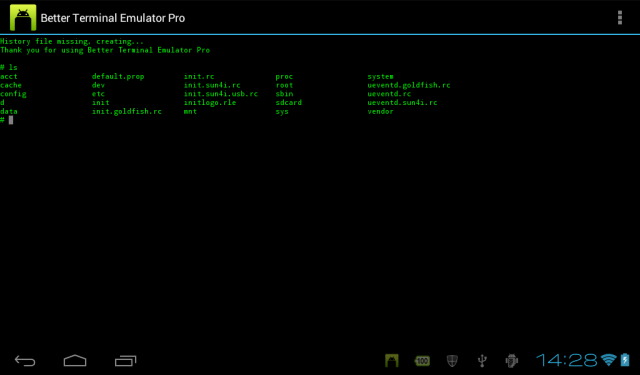Tap the Android debugging notification icon
Screen dimensions: 640x375
[511, 361]
